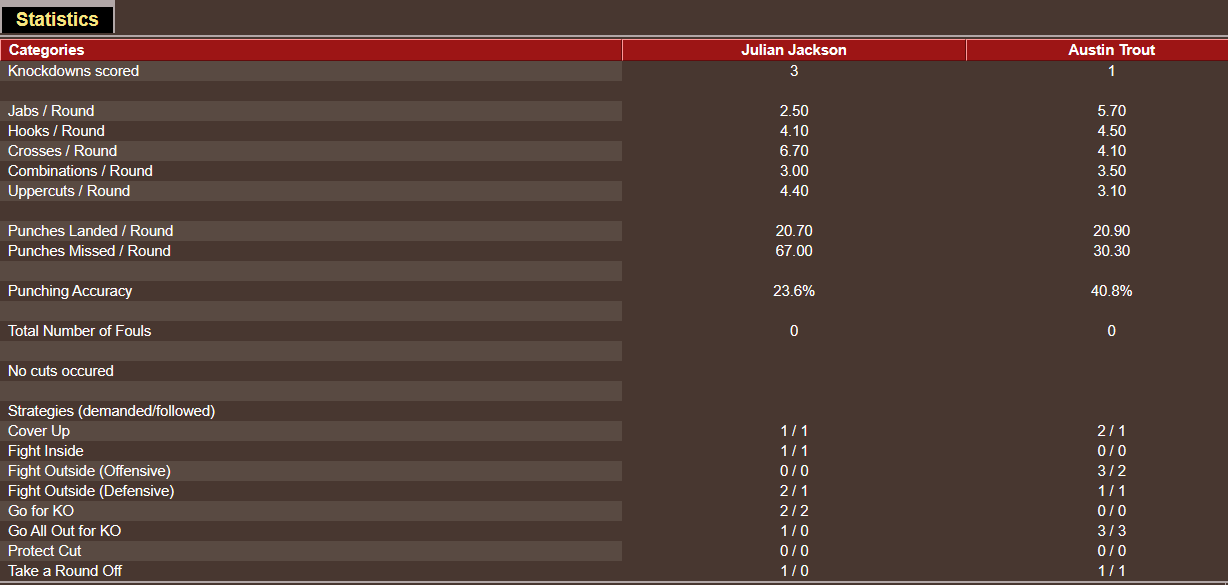Select the Protect Cut label

[x=45, y=551]
